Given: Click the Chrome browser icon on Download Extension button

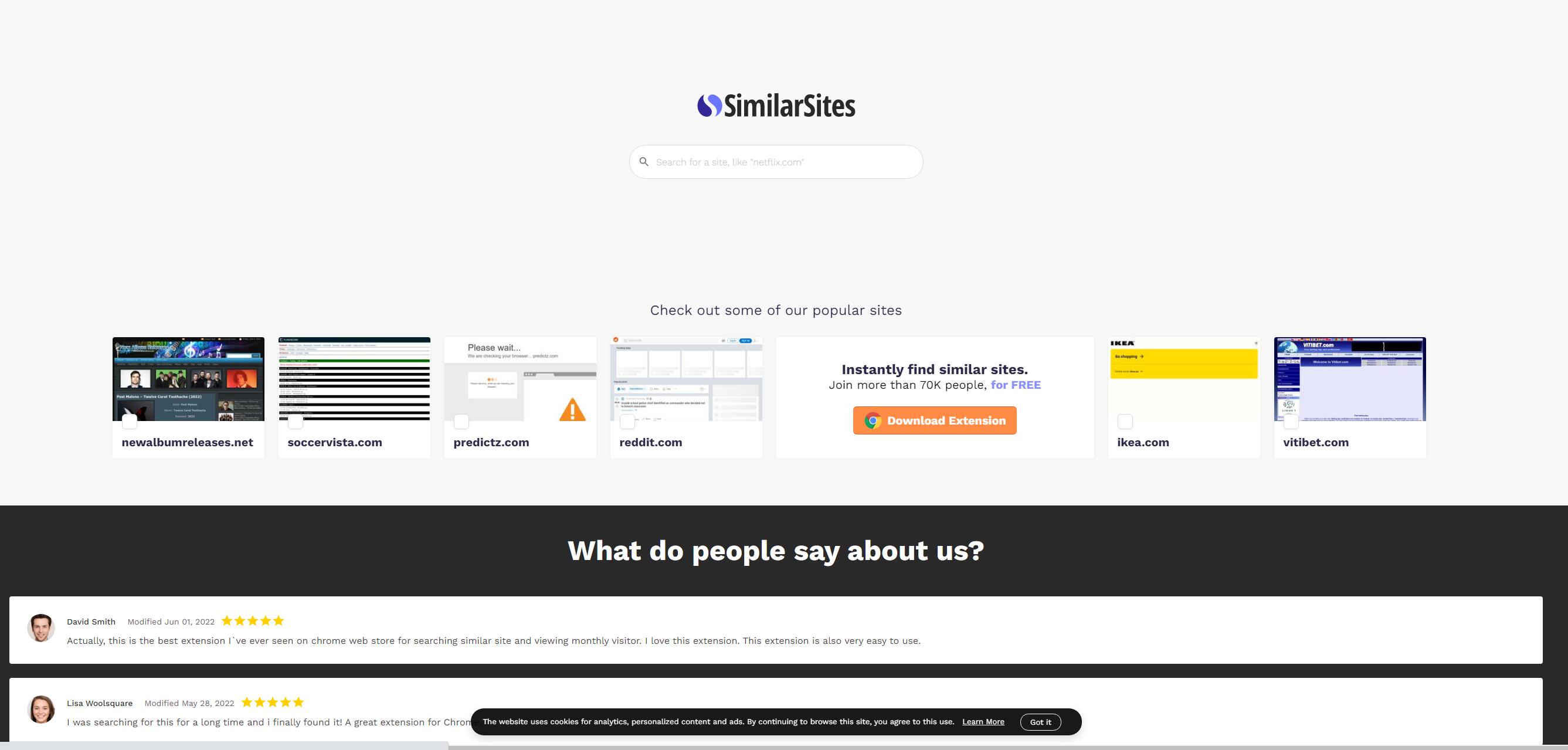Looking at the screenshot, I should coord(872,419).
